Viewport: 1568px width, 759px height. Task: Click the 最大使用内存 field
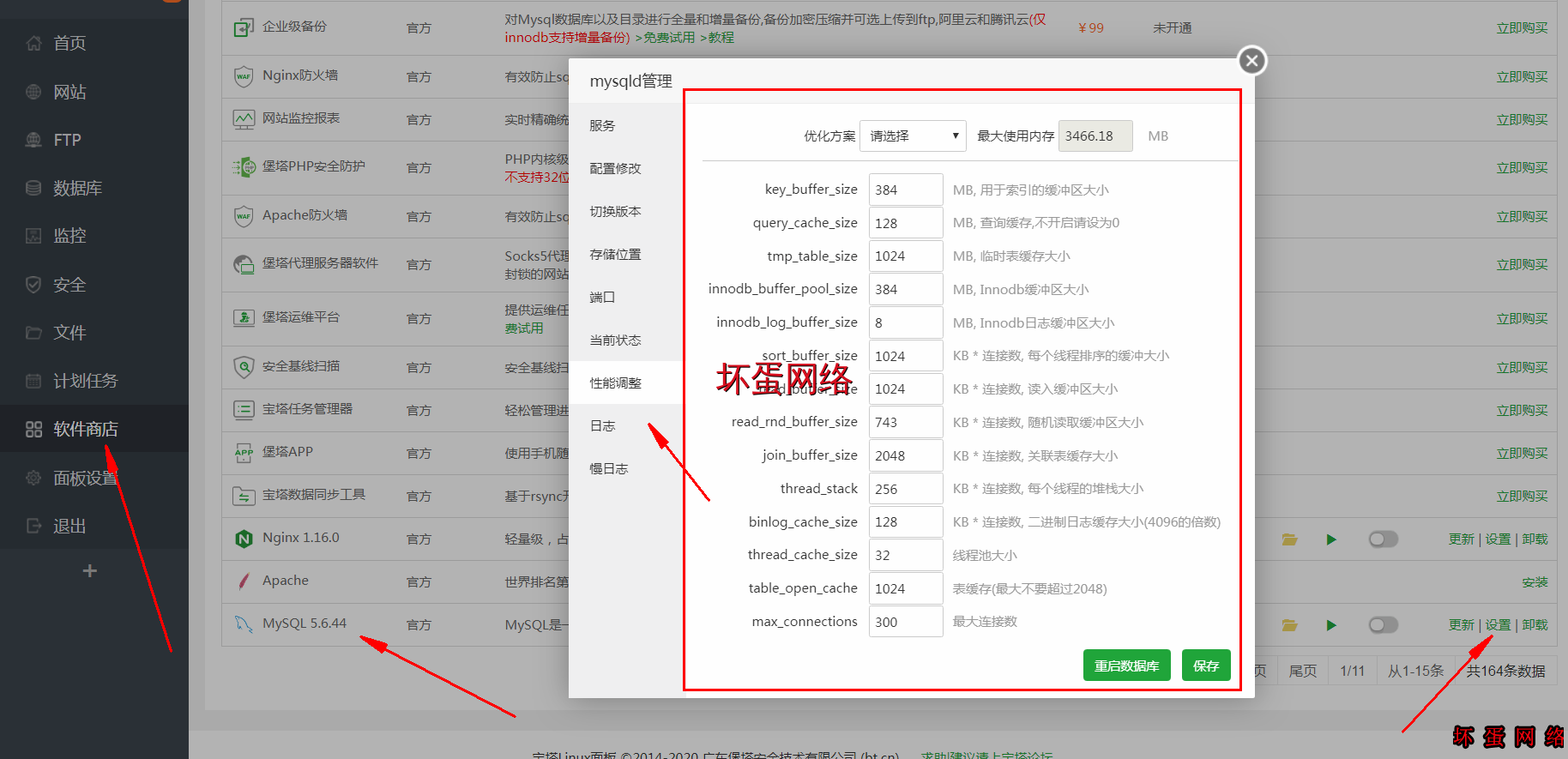(1095, 136)
